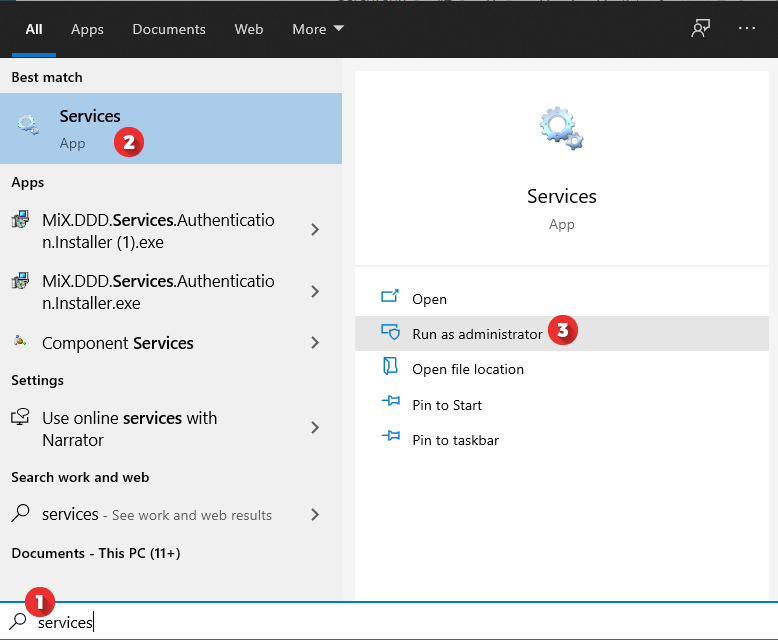Click the Pin to taskbar pin icon
The height and width of the screenshot is (640, 778).
tap(391, 436)
